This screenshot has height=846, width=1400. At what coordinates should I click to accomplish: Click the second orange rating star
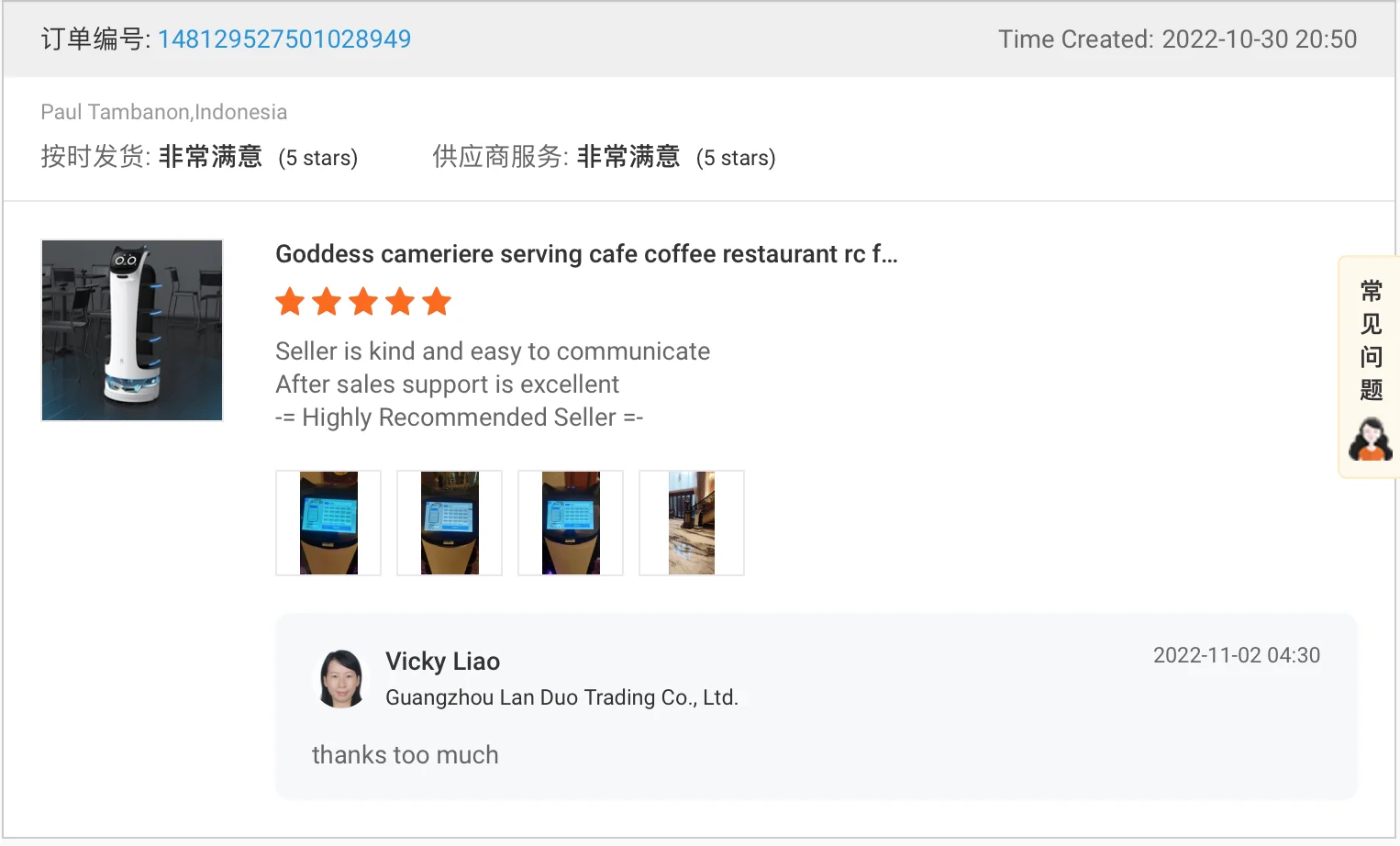pos(327,301)
